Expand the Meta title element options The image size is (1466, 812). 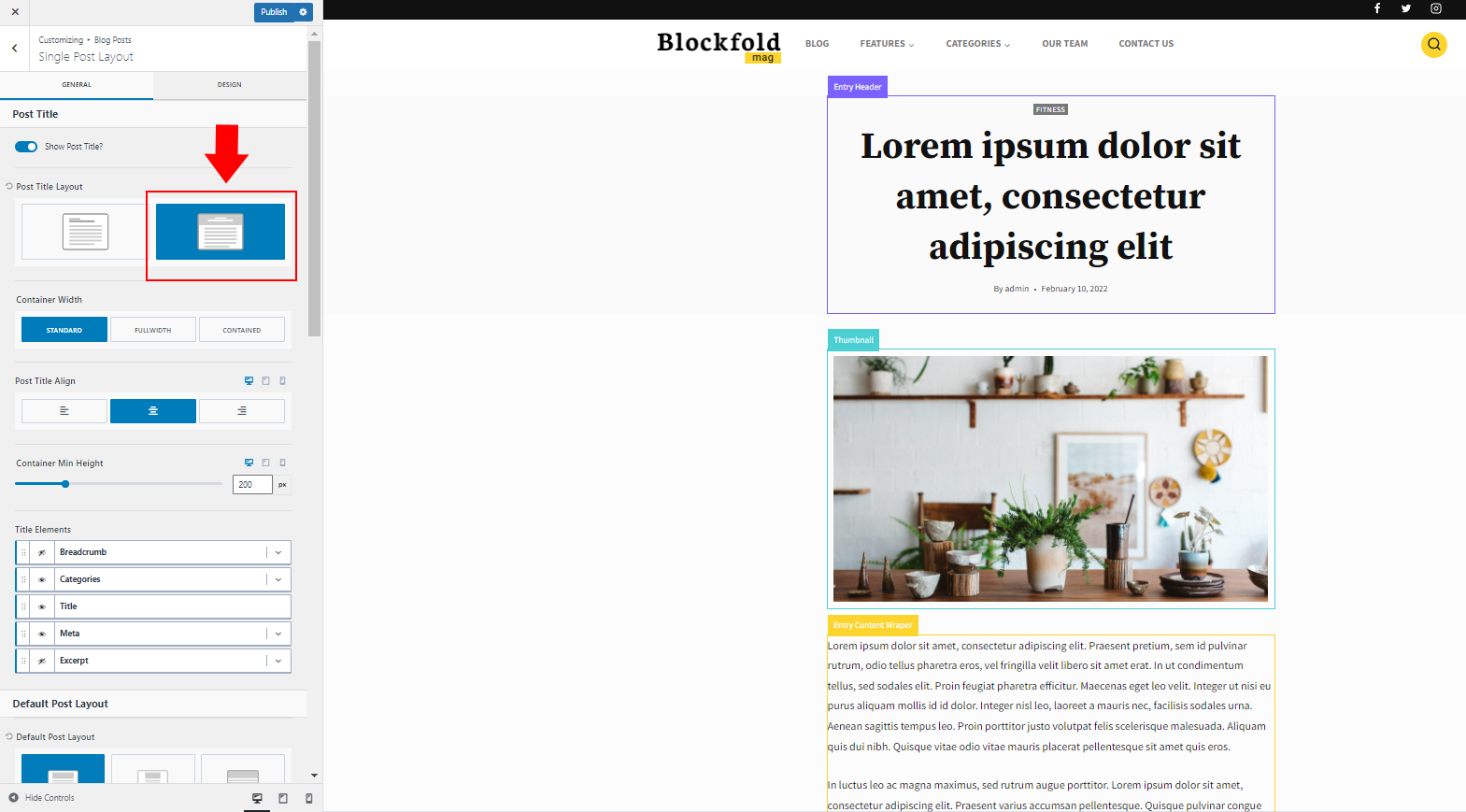pyautogui.click(x=278, y=634)
